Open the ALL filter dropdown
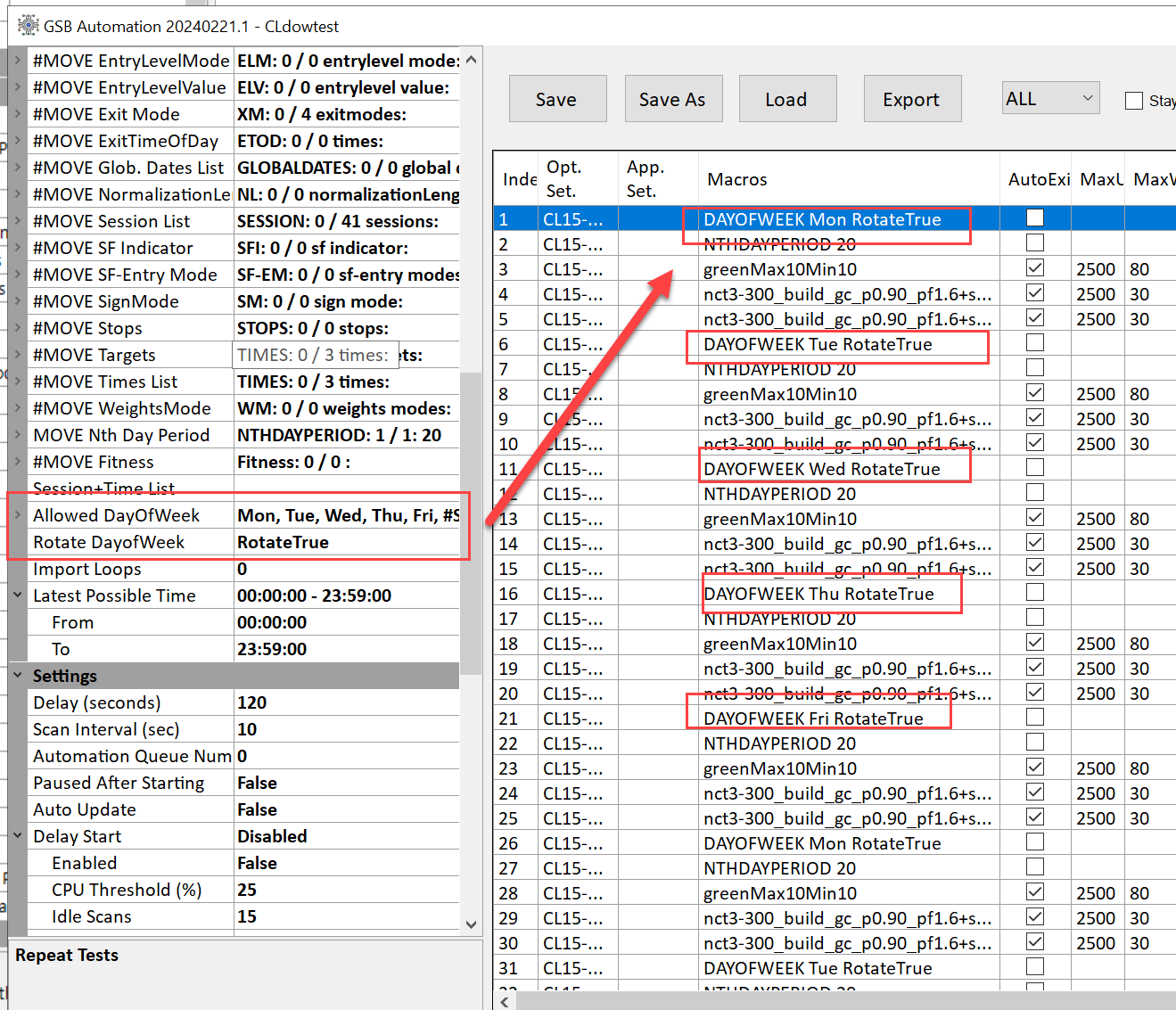Viewport: 1176px width, 1010px height. coord(1050,98)
